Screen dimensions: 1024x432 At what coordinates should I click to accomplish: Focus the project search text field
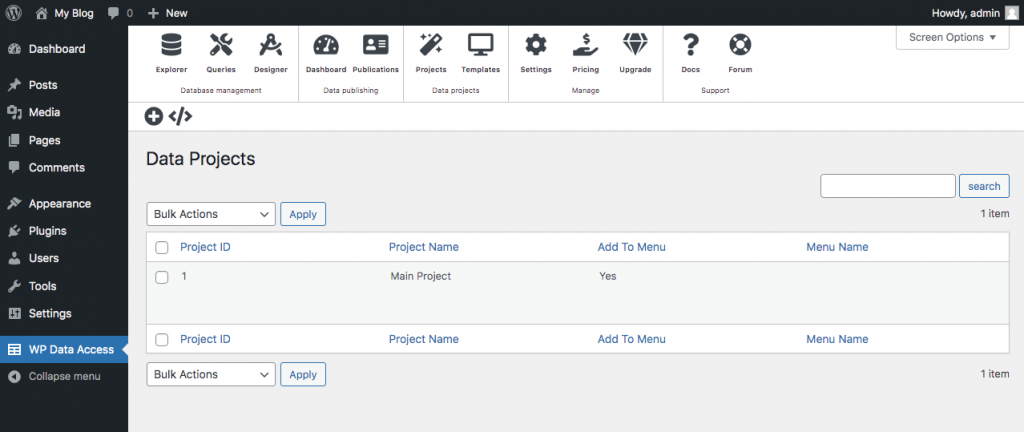click(888, 186)
